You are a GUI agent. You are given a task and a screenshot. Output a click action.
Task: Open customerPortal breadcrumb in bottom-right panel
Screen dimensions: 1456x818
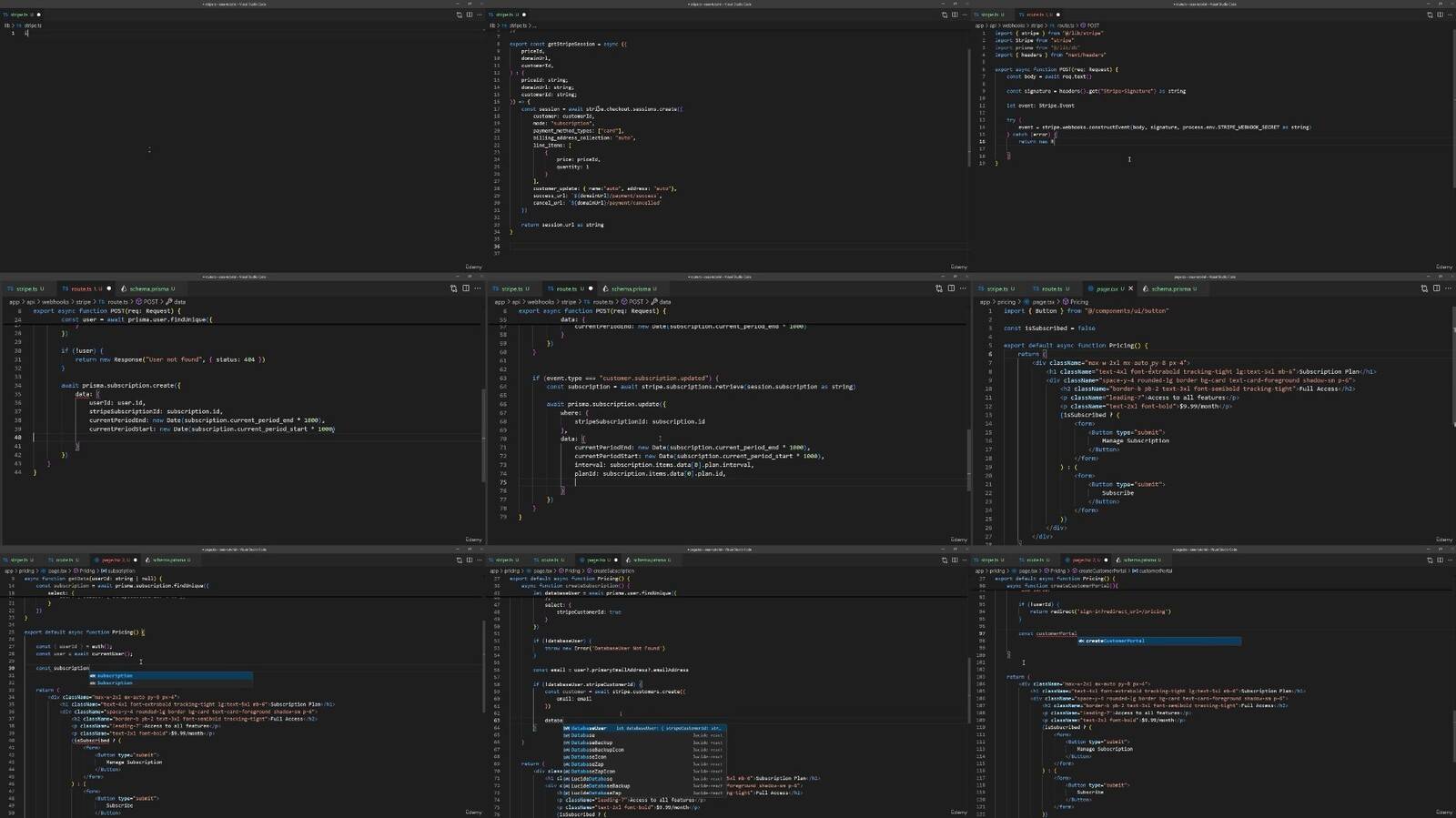point(1153,571)
